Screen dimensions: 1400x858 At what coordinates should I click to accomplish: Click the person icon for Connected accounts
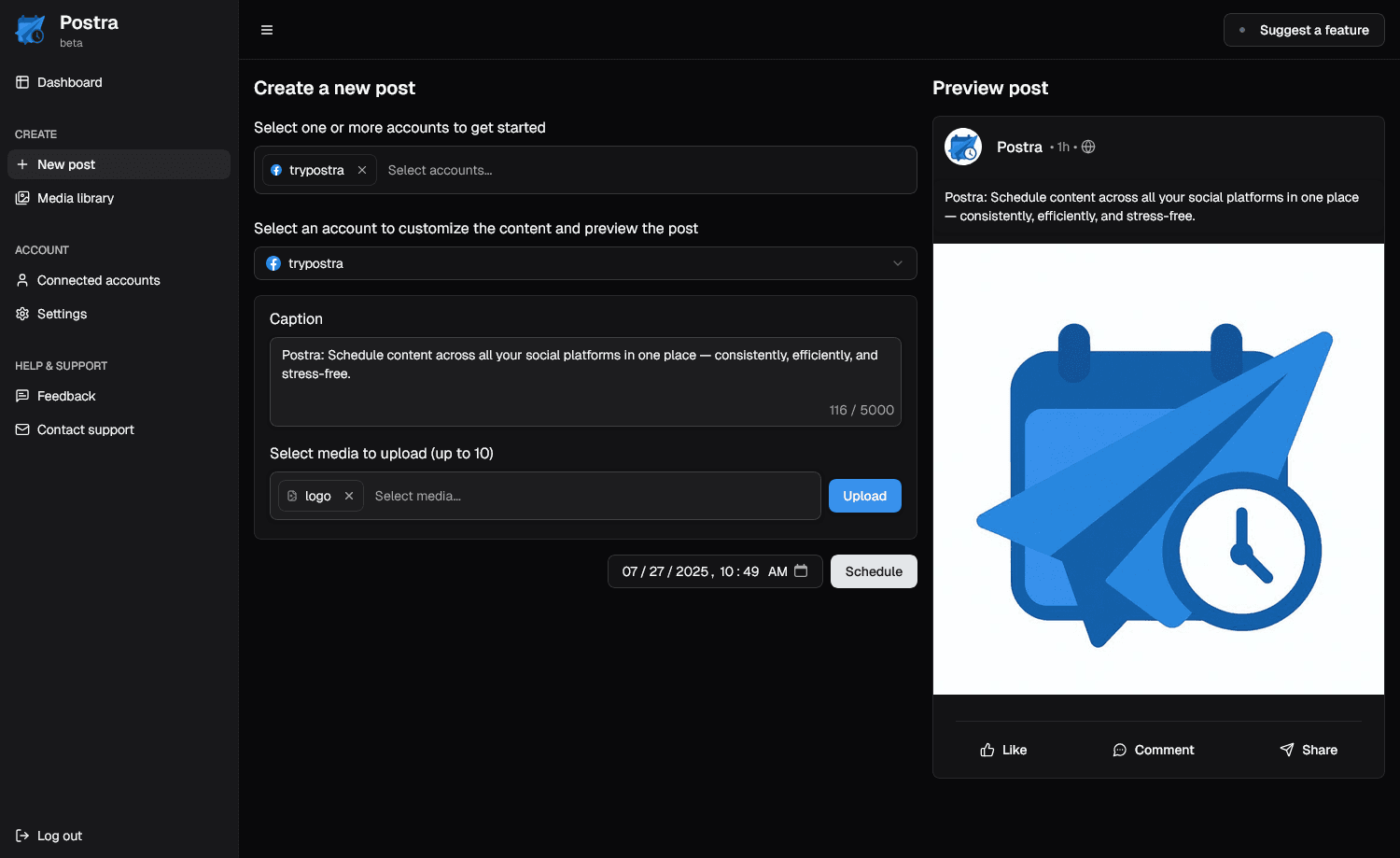[x=22, y=280]
